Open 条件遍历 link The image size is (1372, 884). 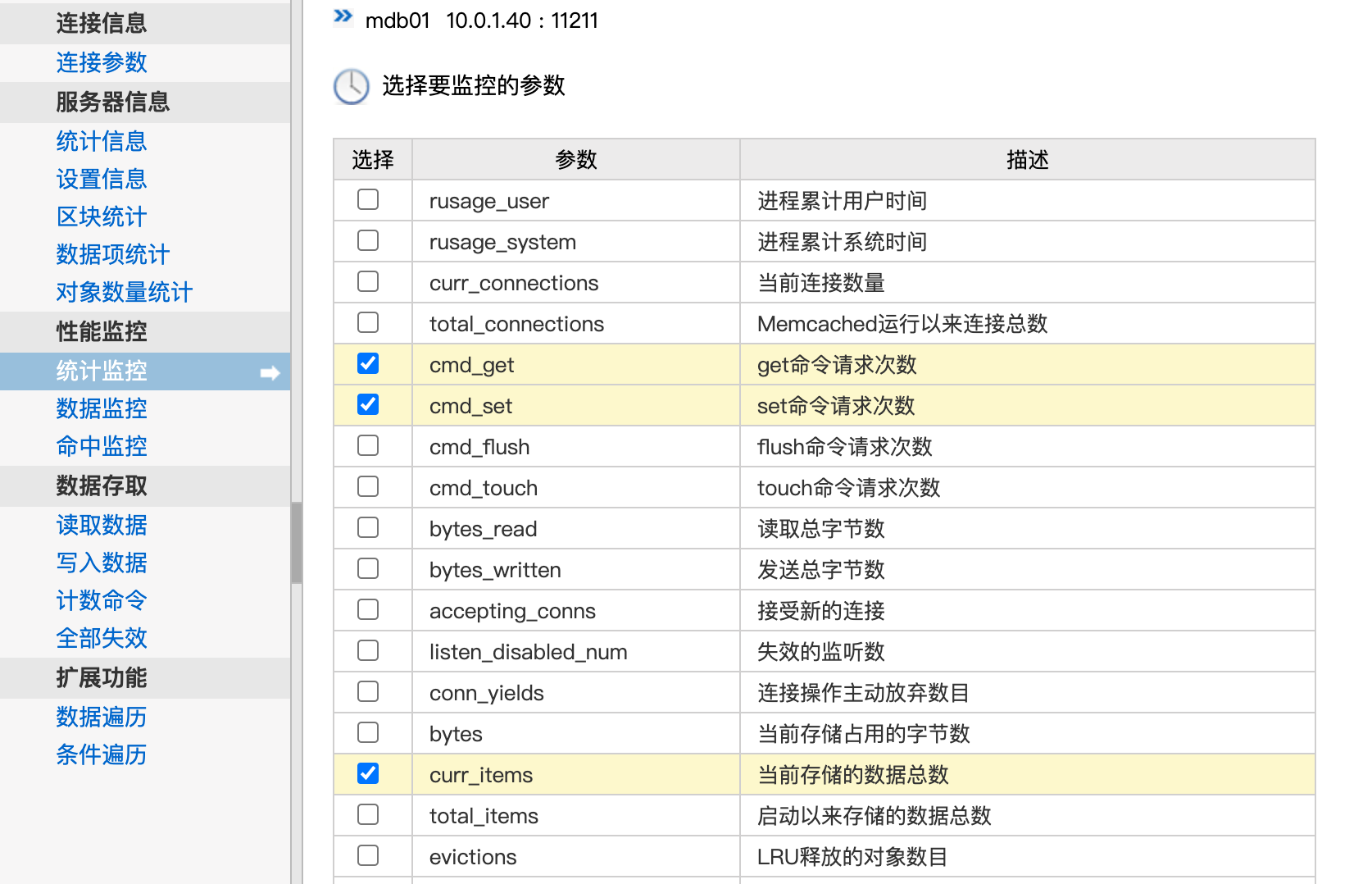102,754
